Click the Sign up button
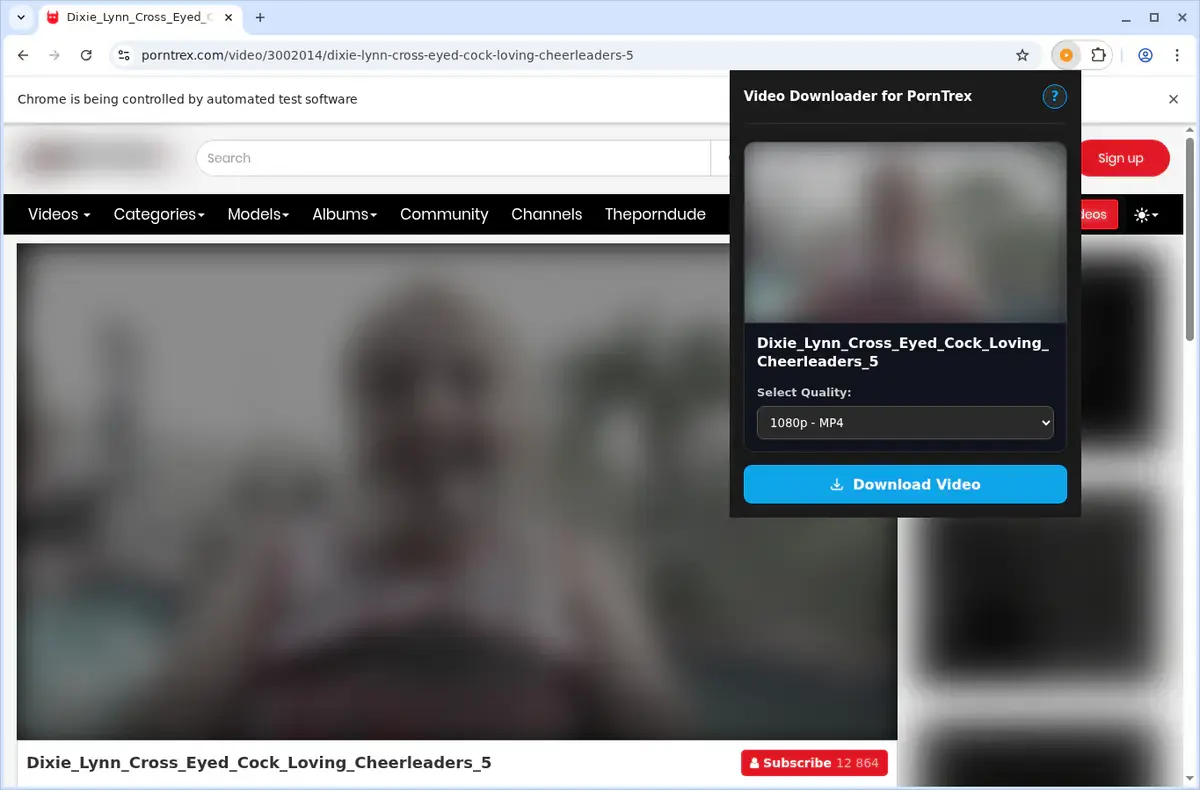Image resolution: width=1200 pixels, height=790 pixels. coord(1121,158)
